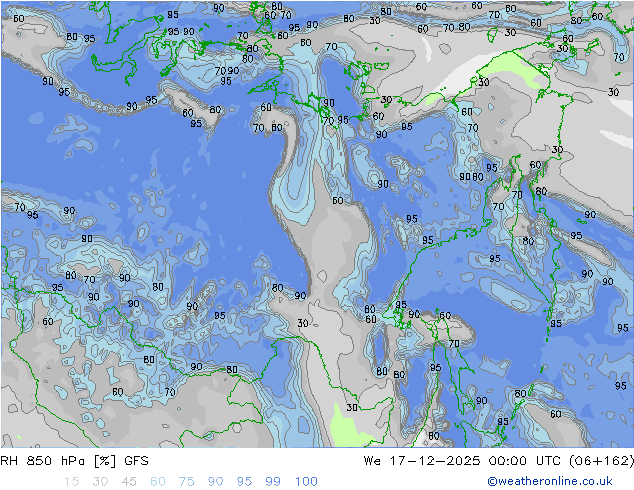634x490 pixels.
Task: Choose the 95 value in the legend scale
Action: (x=244, y=482)
